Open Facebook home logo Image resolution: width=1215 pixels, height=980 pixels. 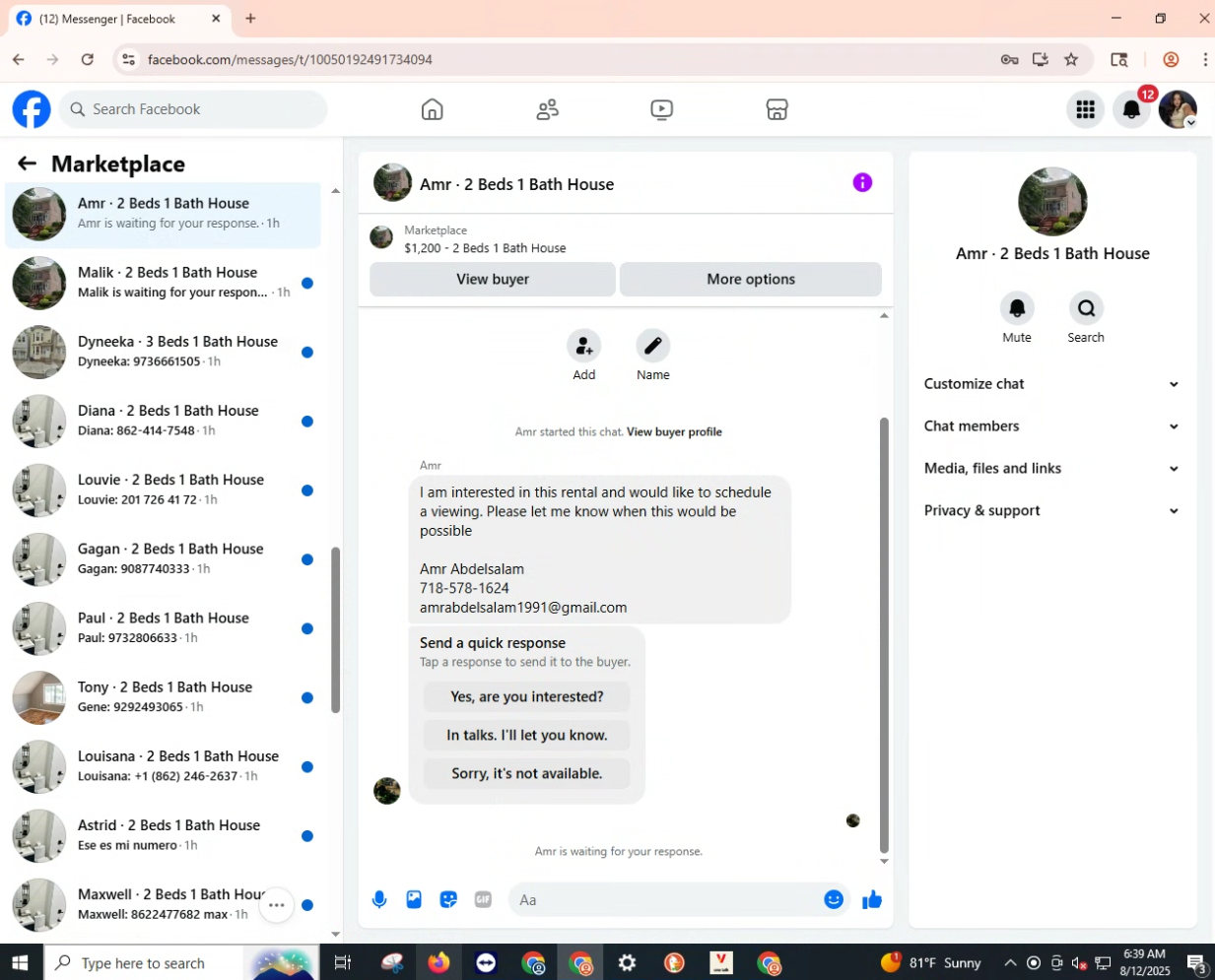pyautogui.click(x=32, y=109)
